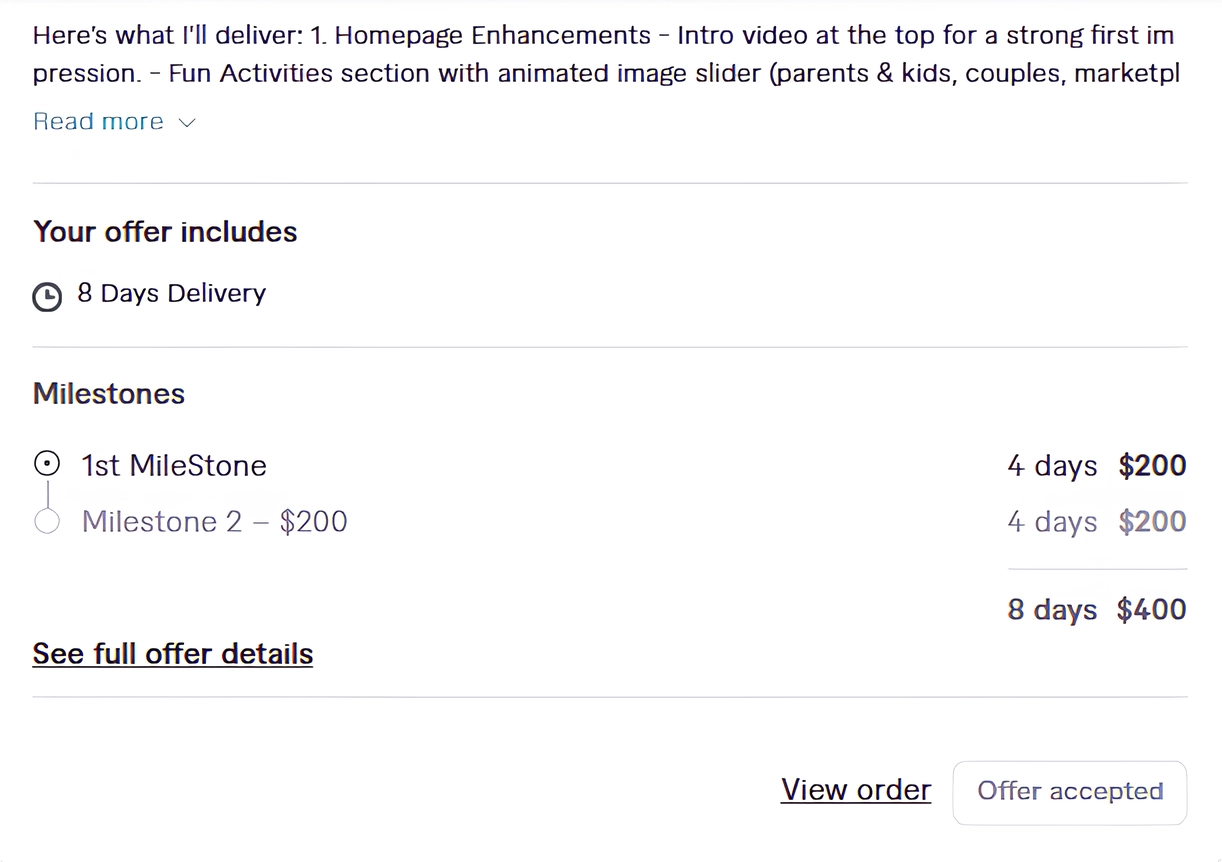Viewport: 1222px width, 862px height.
Task: Expand the Read more chevron arrow
Action: point(187,122)
